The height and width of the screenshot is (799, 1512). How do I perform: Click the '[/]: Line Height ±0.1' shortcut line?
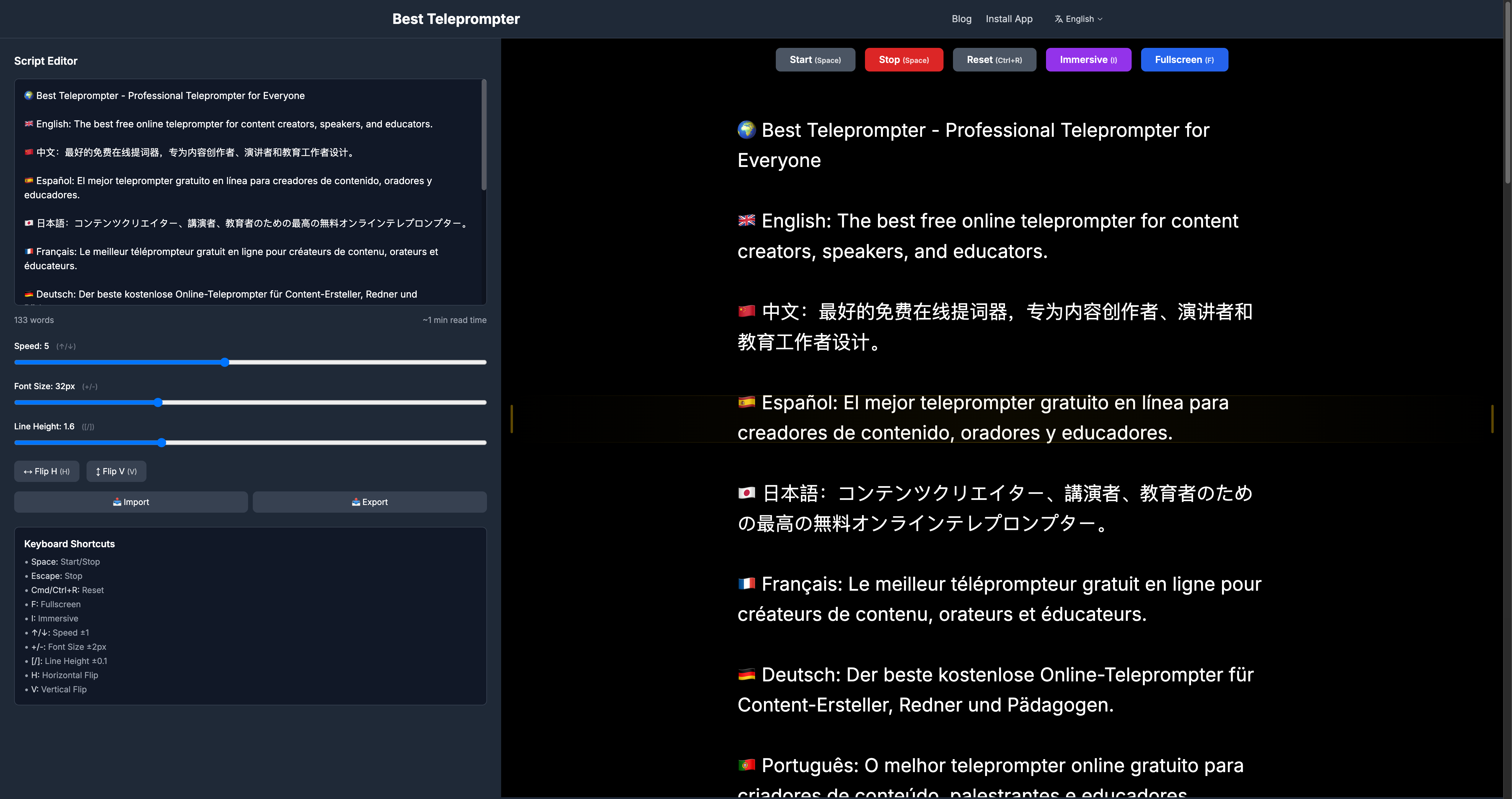(x=69, y=661)
